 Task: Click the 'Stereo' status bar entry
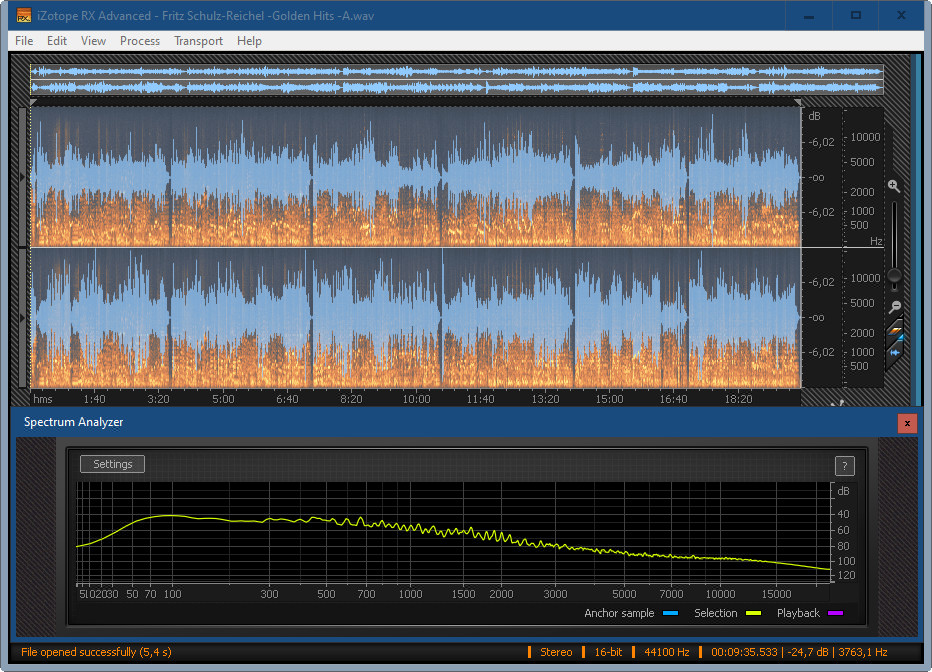[556, 652]
